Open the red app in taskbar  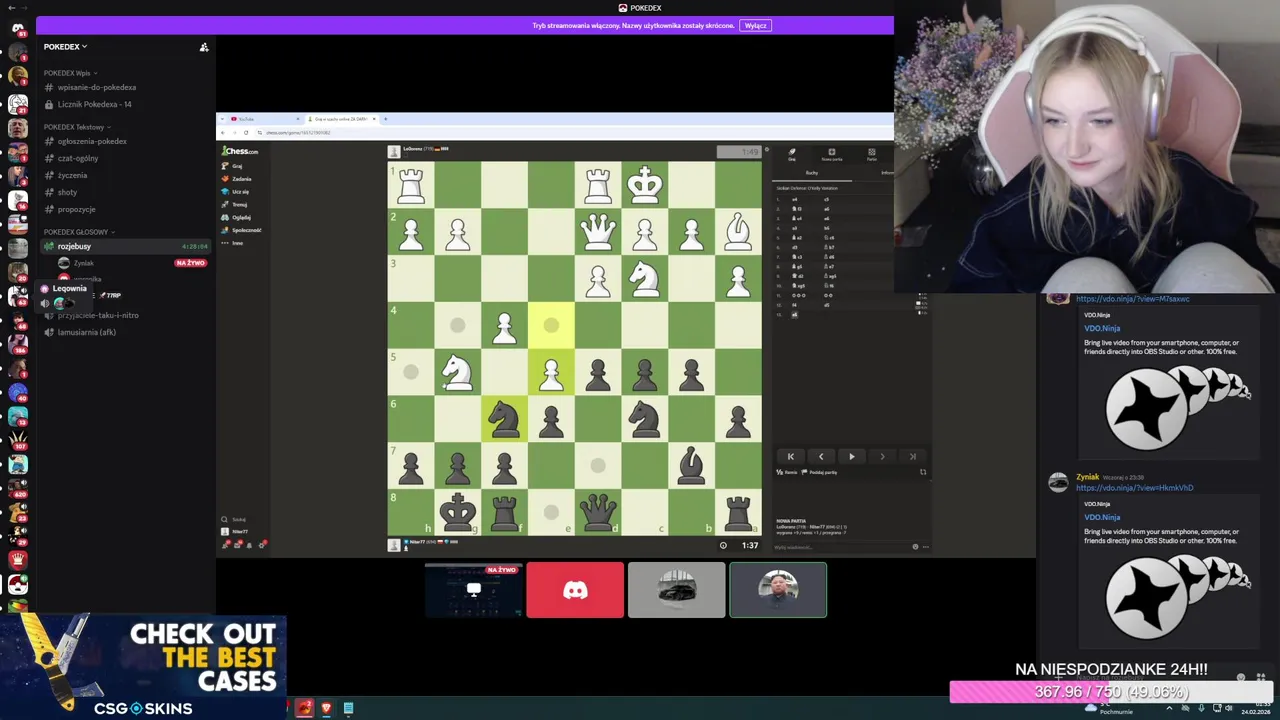[305, 708]
